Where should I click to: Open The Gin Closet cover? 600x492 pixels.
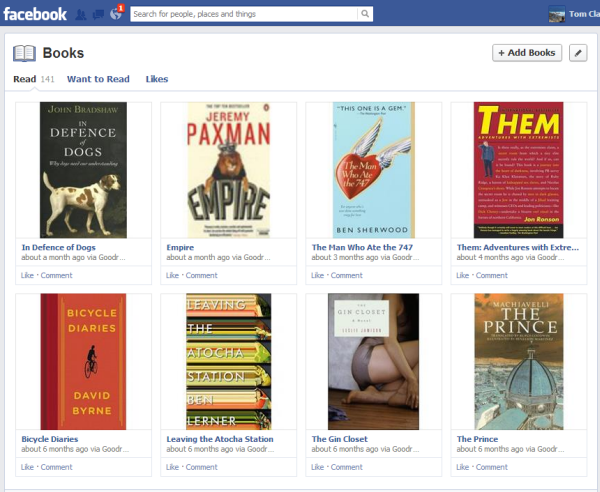pyautogui.click(x=373, y=362)
